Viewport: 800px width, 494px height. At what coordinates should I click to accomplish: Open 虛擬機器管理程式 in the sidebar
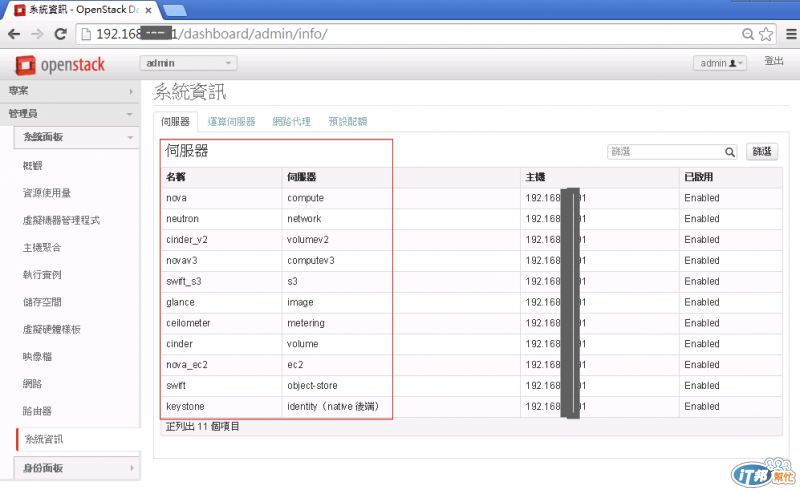[61, 220]
